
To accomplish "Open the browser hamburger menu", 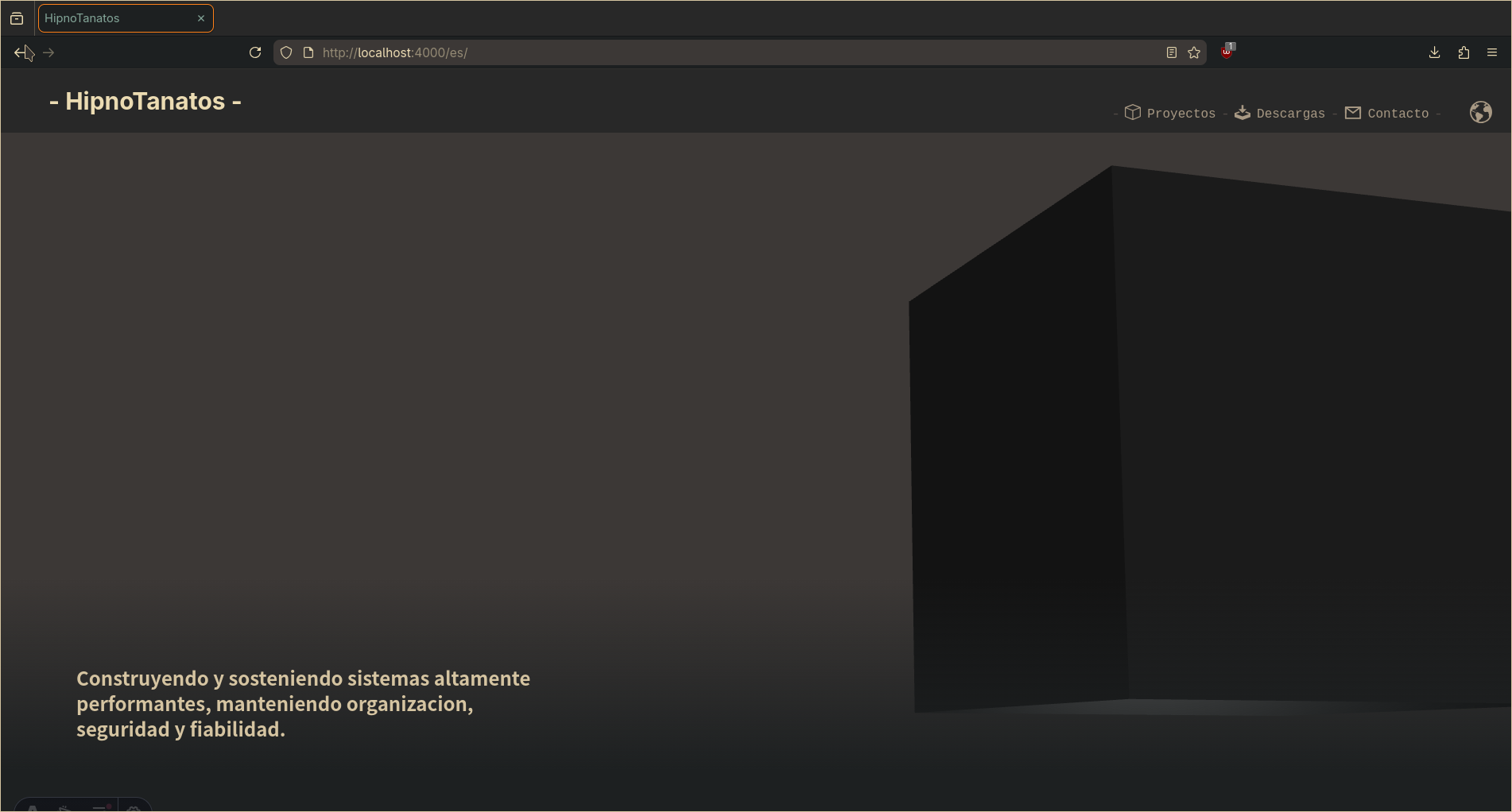I will [1491, 52].
